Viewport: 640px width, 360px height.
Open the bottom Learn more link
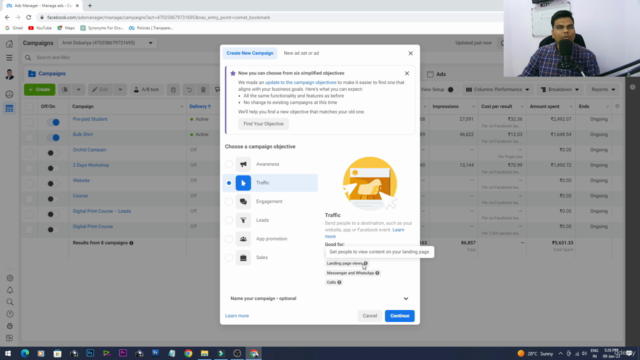(x=237, y=316)
